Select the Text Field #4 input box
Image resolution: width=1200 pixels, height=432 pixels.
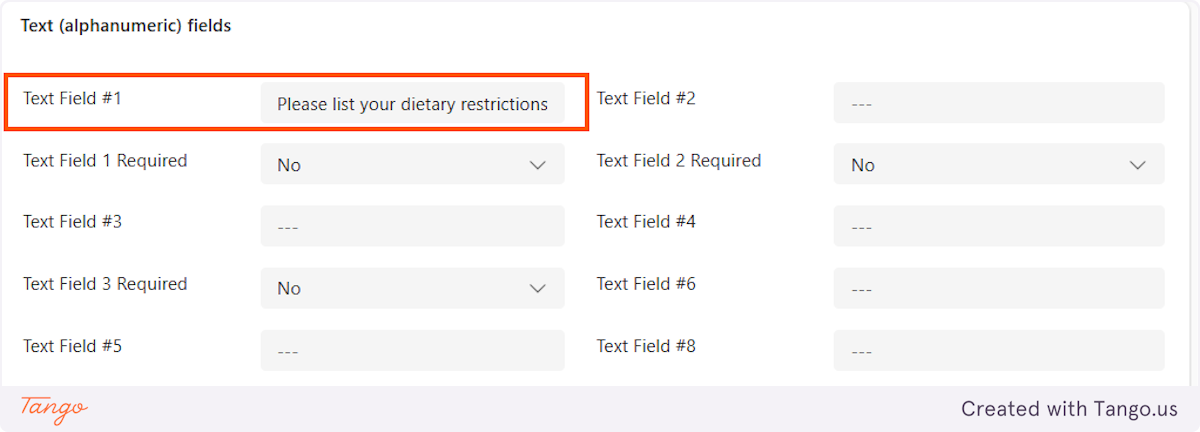(998, 227)
